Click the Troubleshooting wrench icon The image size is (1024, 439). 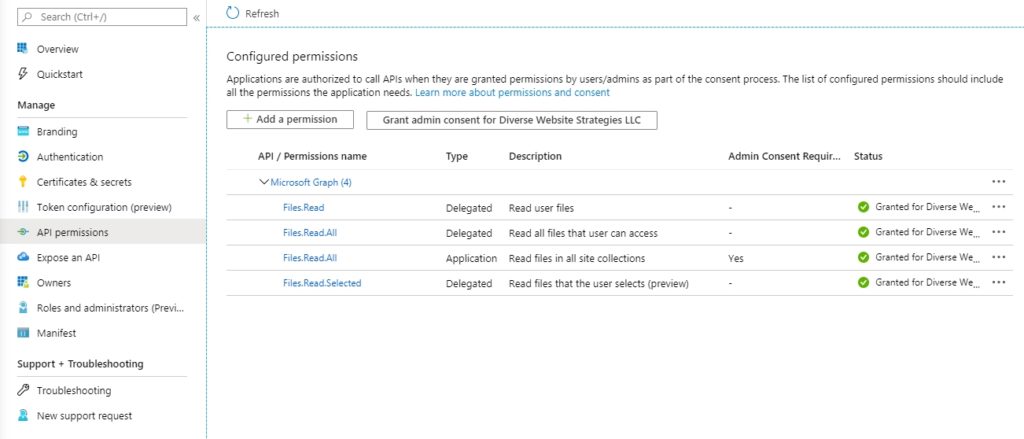(23, 390)
